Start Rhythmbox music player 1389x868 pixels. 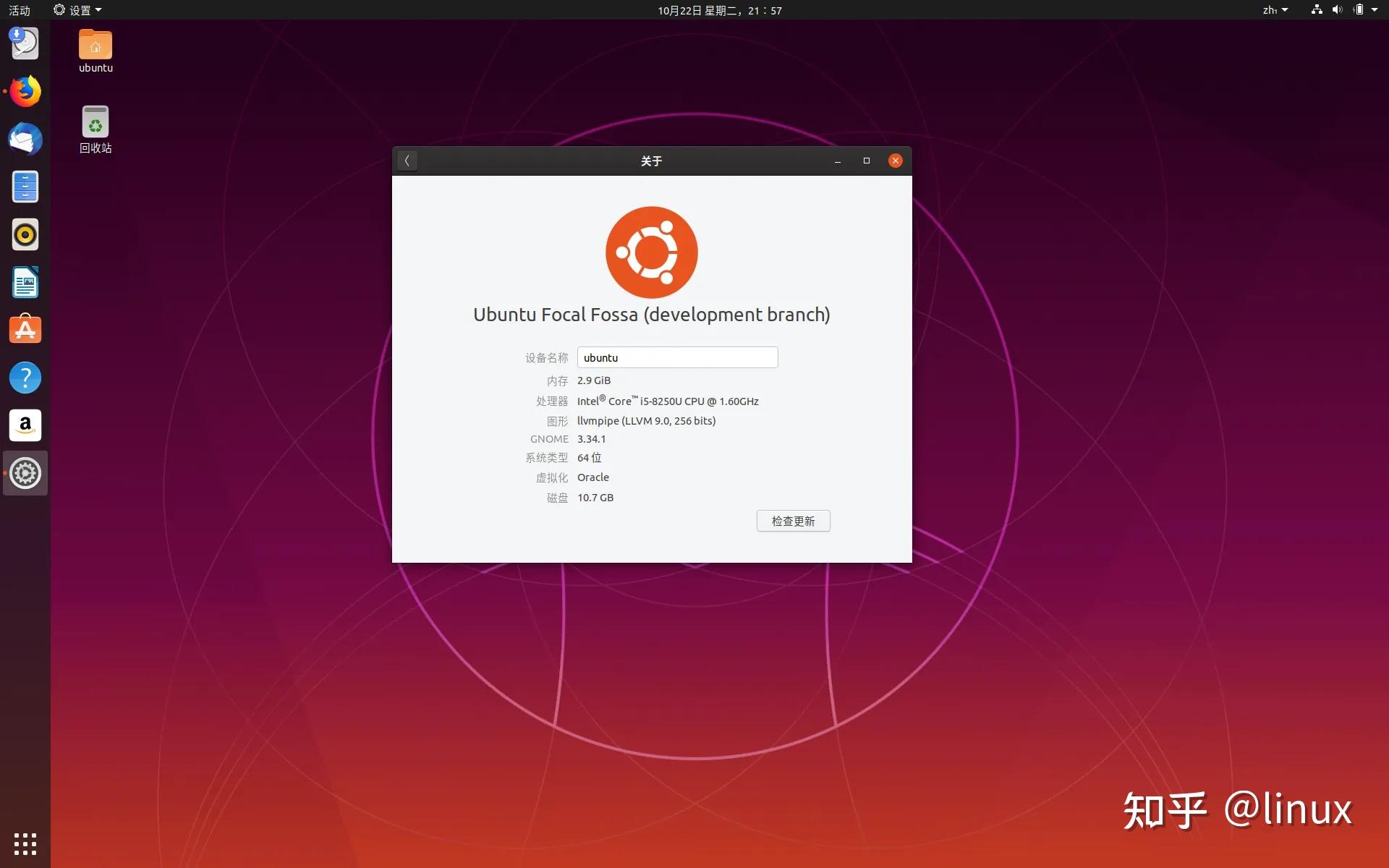25,234
